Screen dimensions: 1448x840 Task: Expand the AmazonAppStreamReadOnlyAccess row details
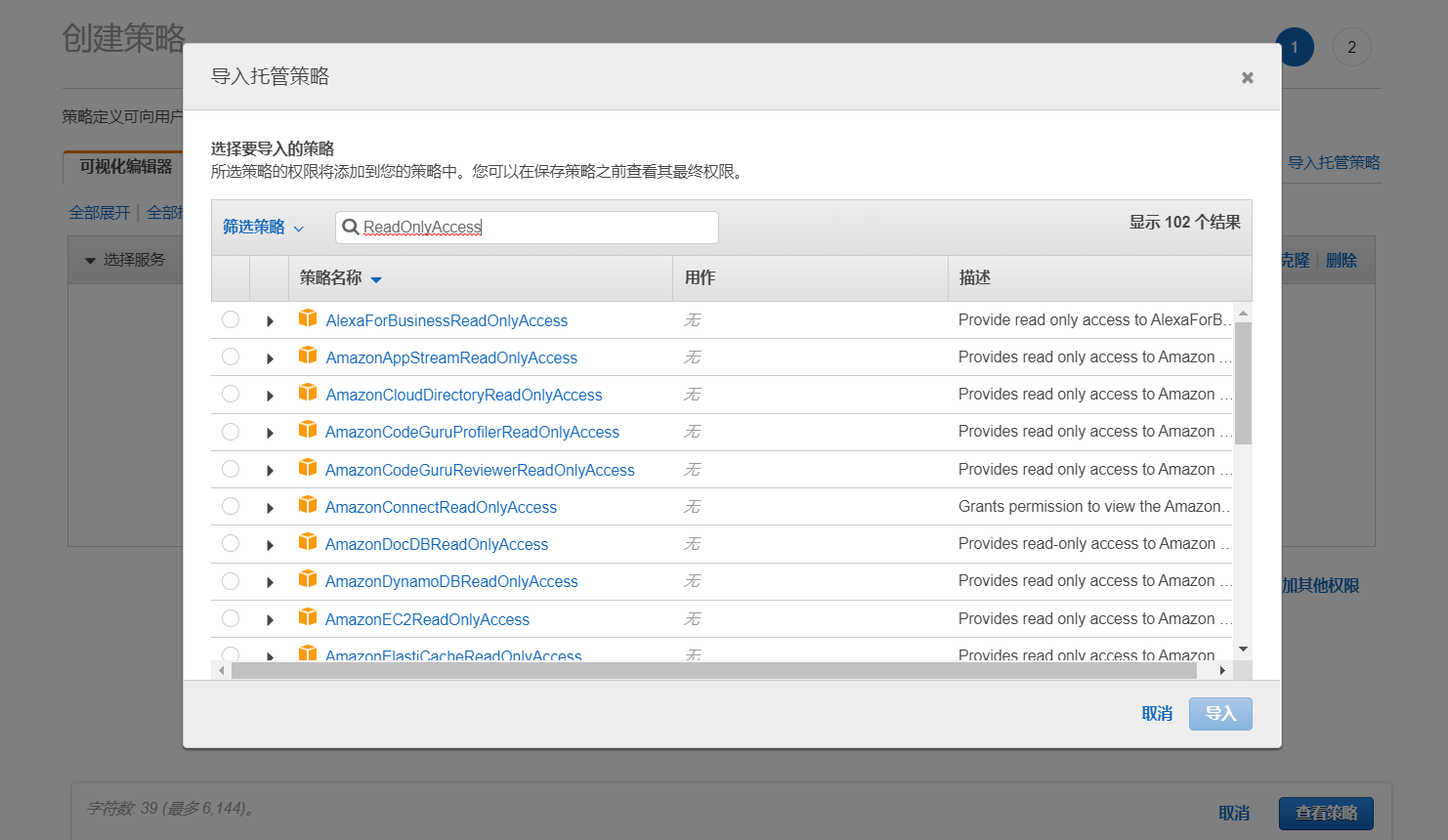click(x=270, y=358)
